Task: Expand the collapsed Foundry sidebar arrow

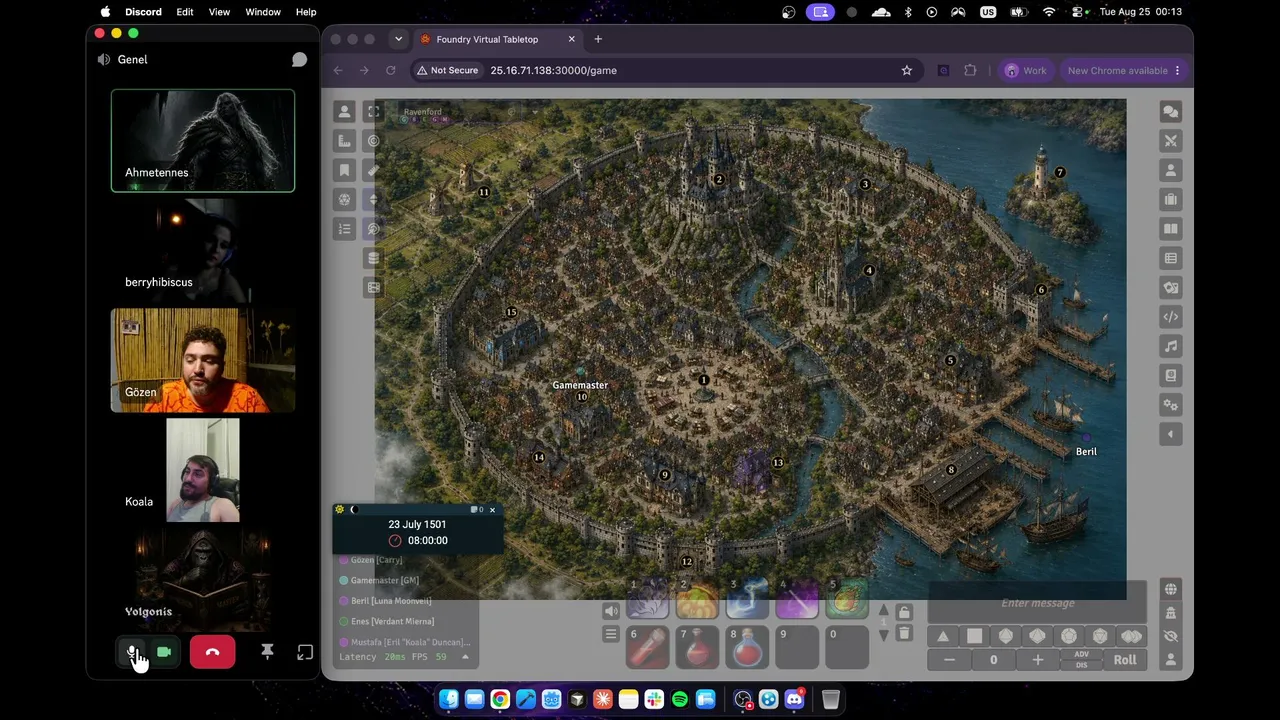Action: pos(1171,434)
